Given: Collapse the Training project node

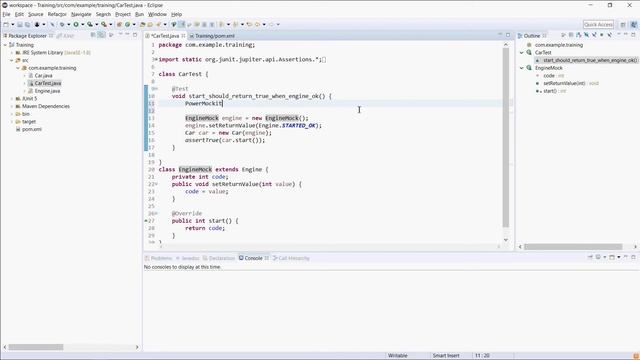Looking at the screenshot, I should (x=5, y=45).
